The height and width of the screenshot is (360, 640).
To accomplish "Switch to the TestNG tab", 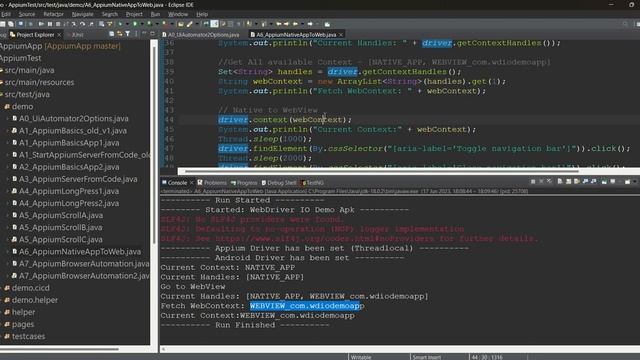I will point(313,182).
